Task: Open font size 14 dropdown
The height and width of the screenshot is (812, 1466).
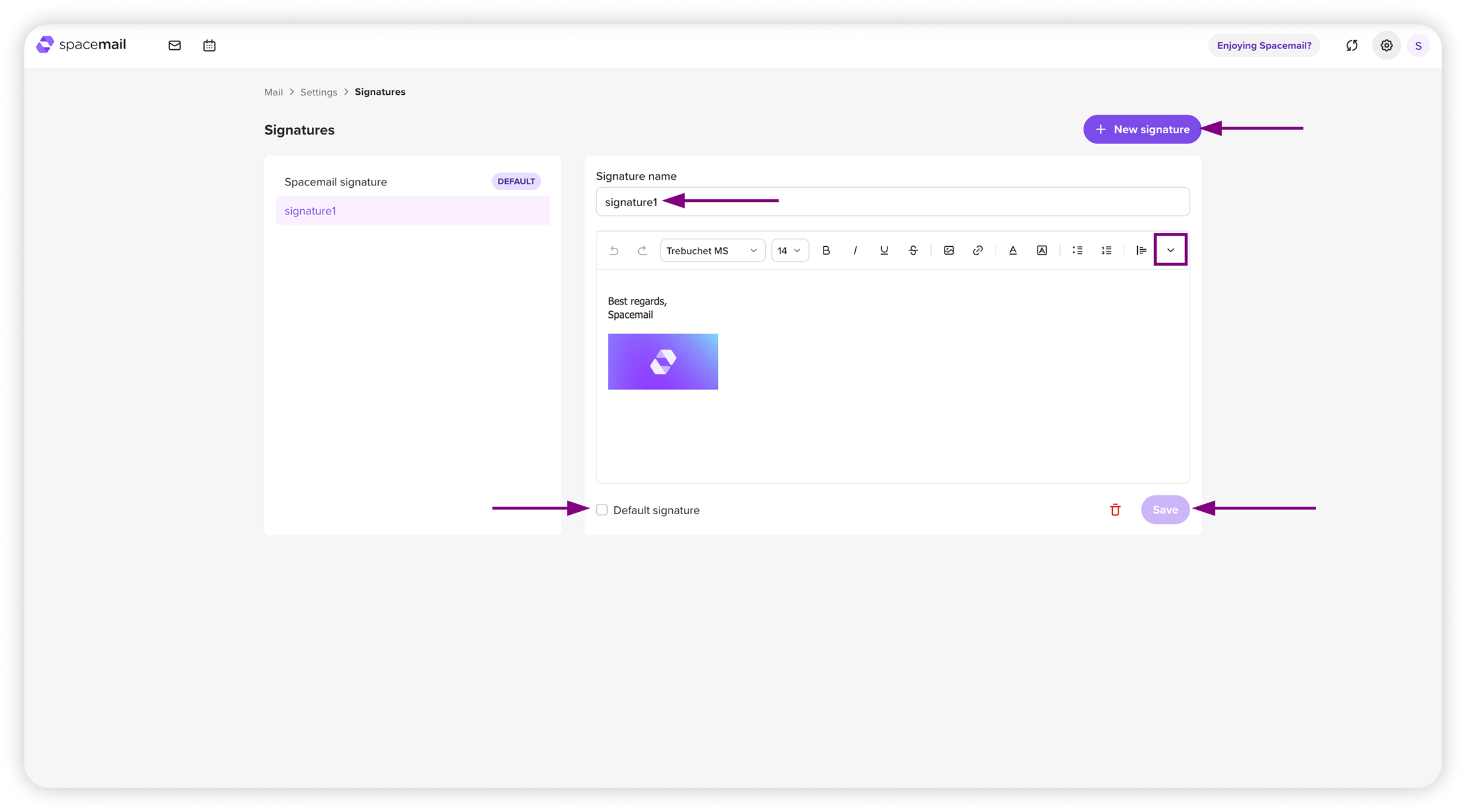Action: [x=790, y=250]
